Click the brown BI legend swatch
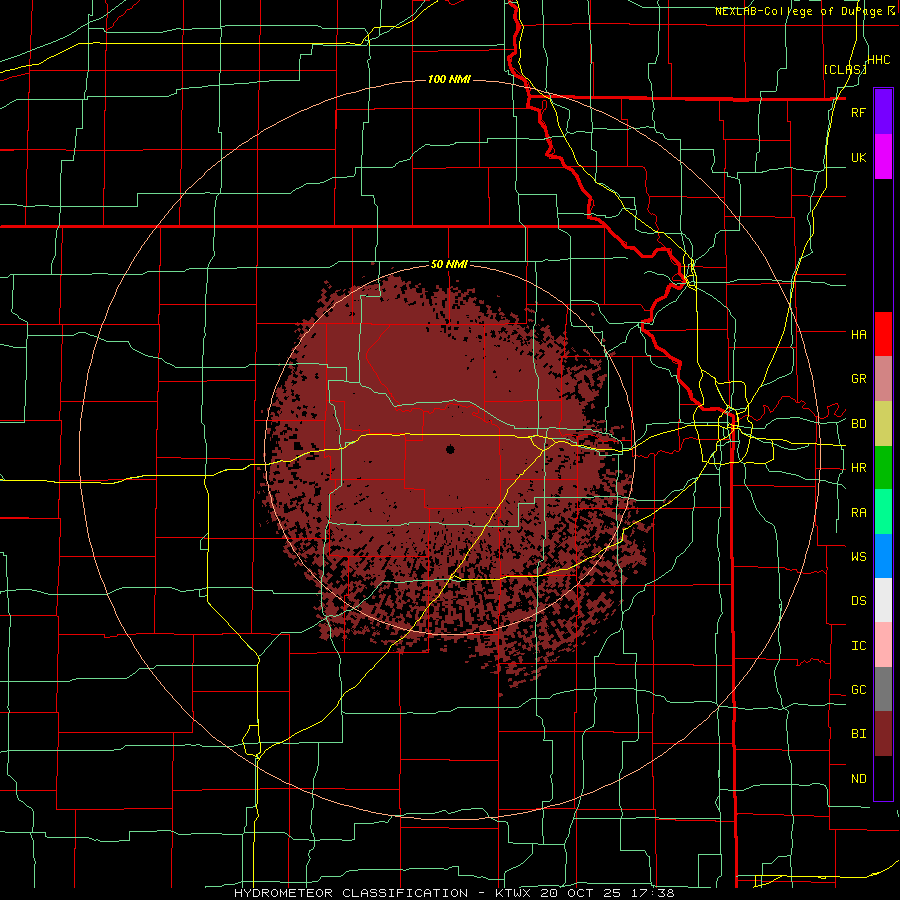The image size is (900, 900). [883, 734]
